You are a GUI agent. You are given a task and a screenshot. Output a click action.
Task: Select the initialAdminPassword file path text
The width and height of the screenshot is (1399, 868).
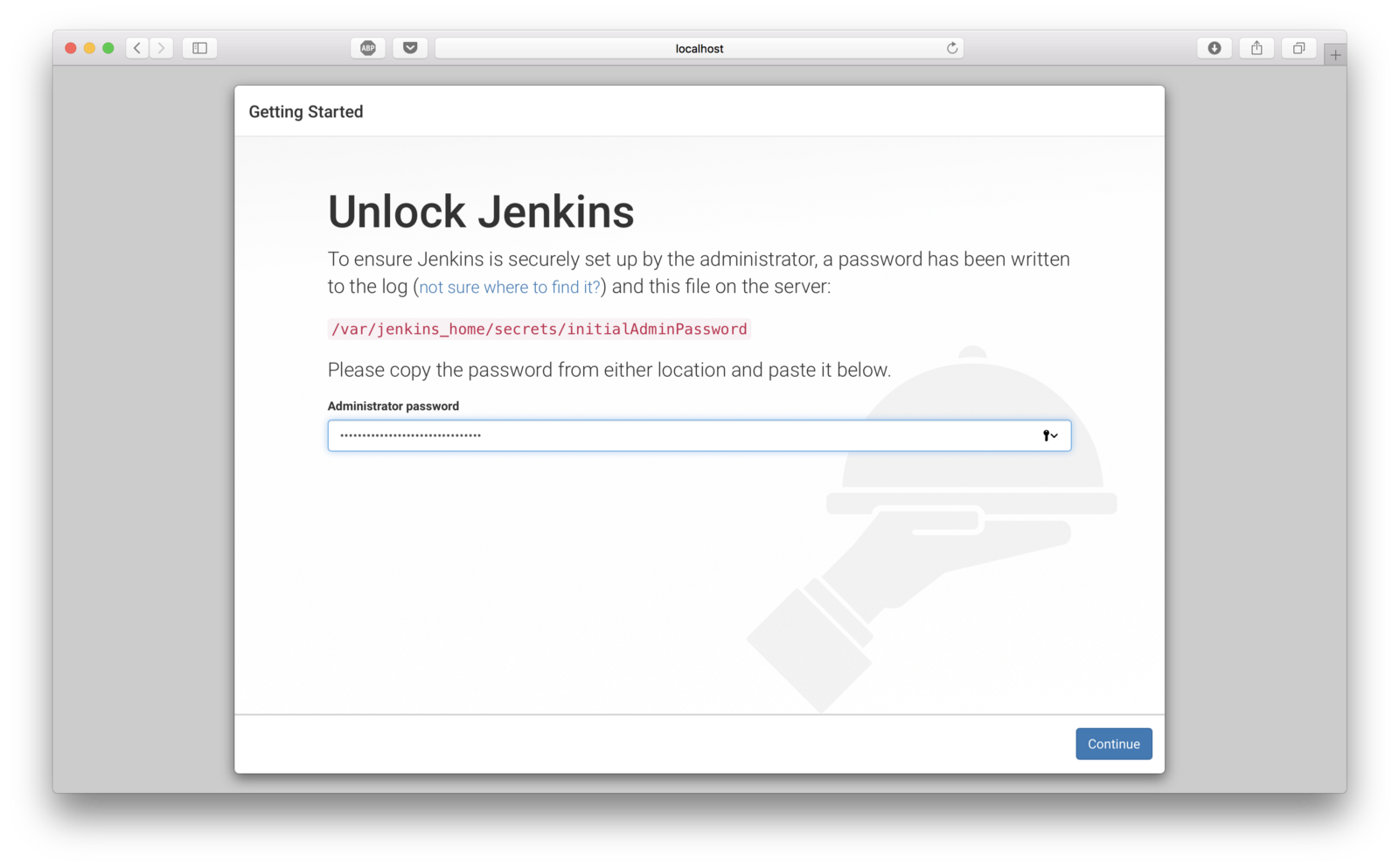tap(539, 330)
